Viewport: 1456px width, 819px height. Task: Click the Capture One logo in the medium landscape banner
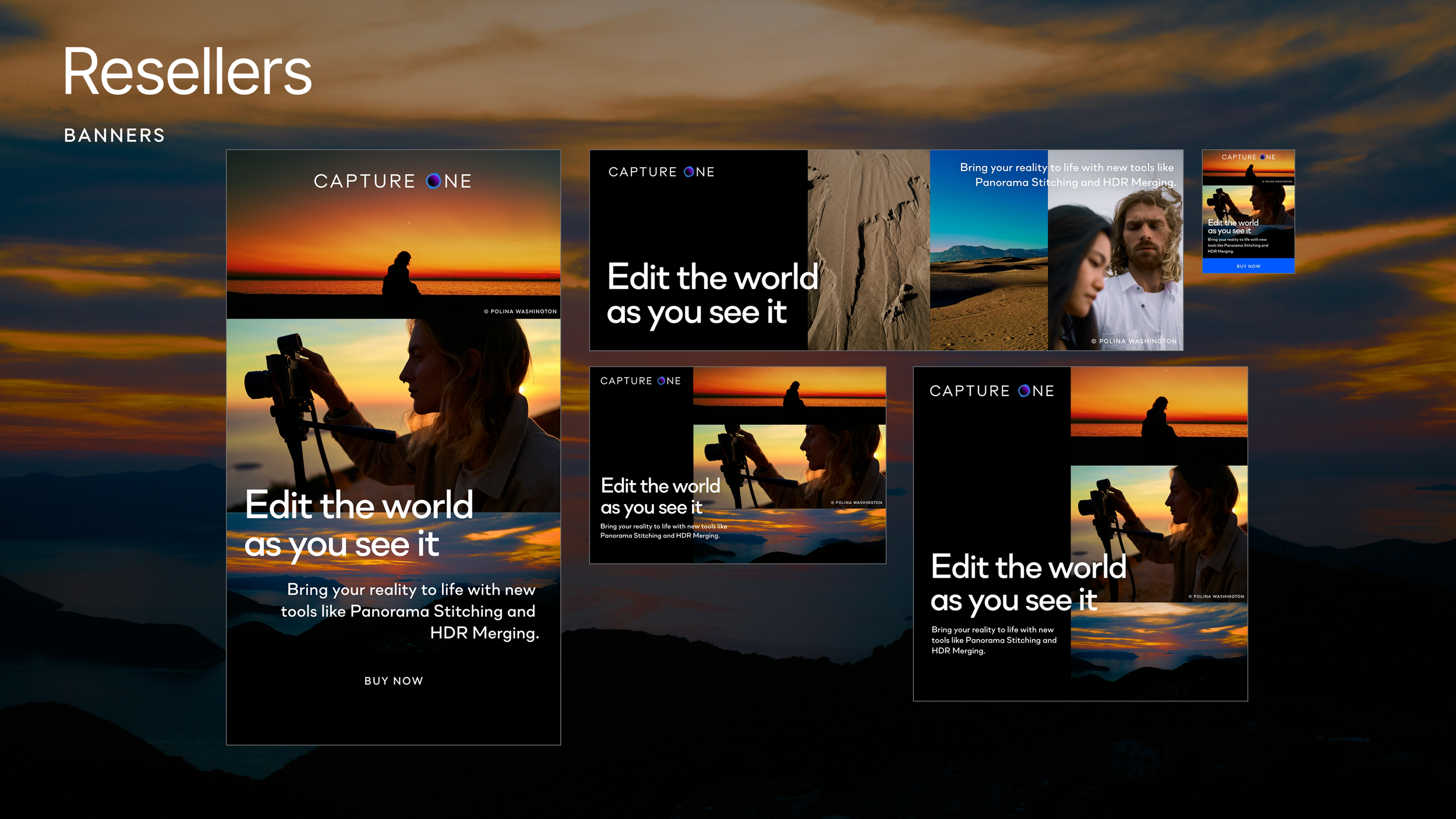pyautogui.click(x=640, y=381)
